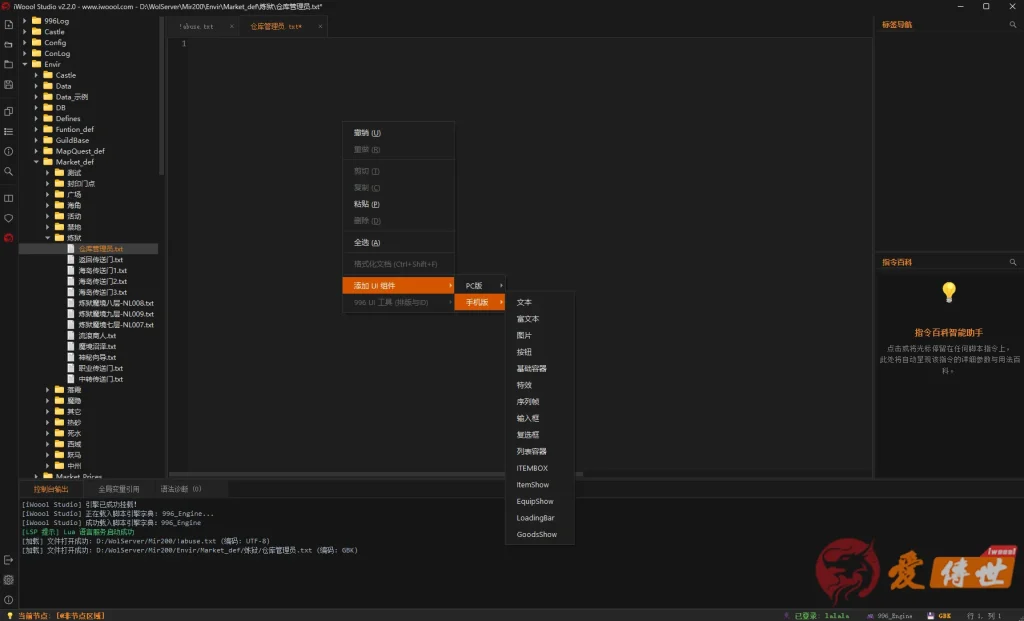
Task: Click the file tree vertical scrollbar
Action: [x=161, y=95]
